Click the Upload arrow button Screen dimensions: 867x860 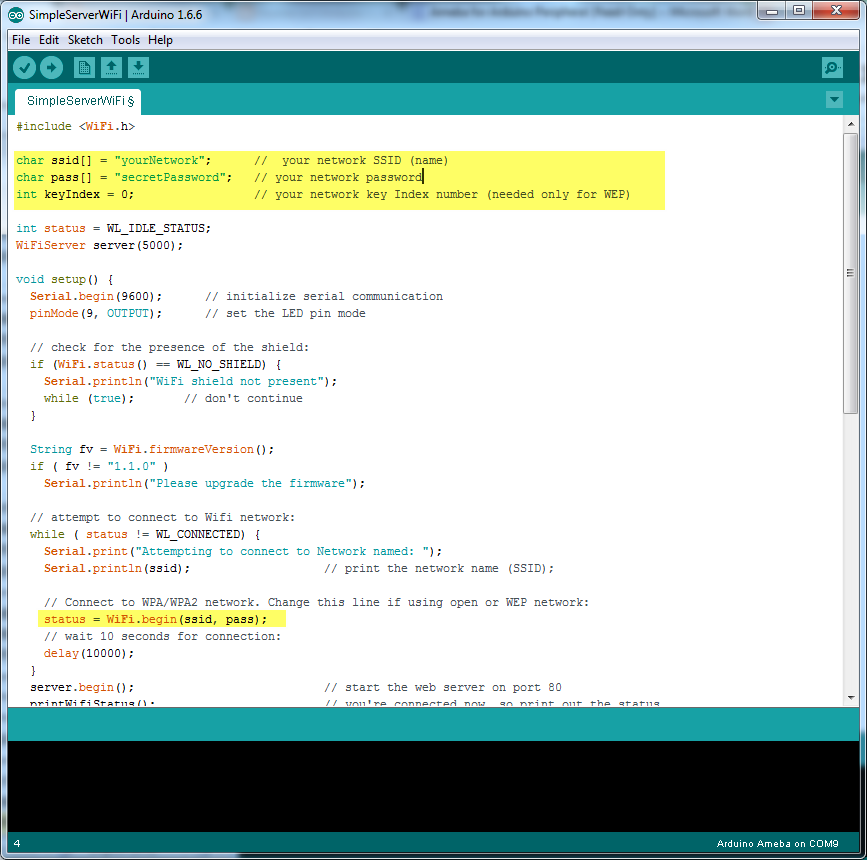(51, 68)
